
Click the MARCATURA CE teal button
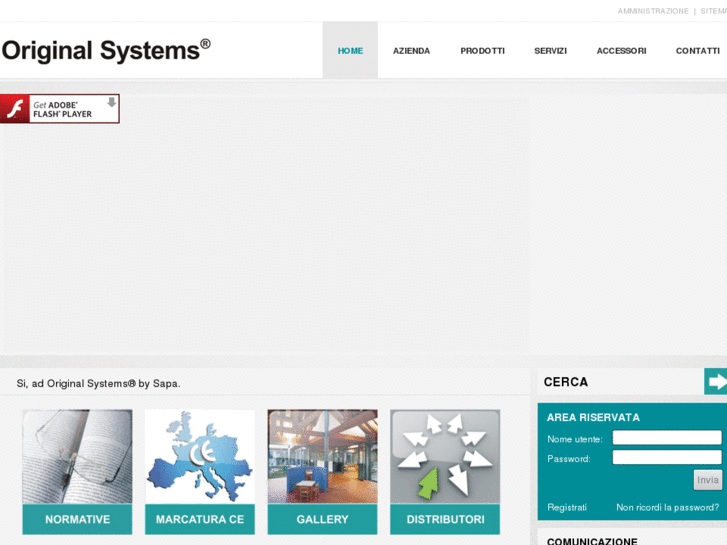[200, 519]
